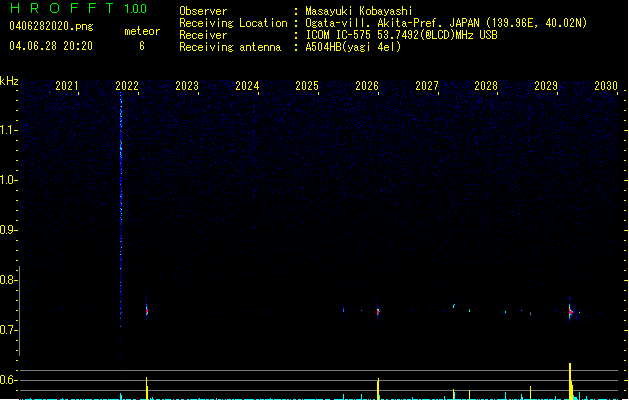Select the filename 0406282020.png
Screen dimensions: 629x400
pyautogui.click(x=51, y=26)
